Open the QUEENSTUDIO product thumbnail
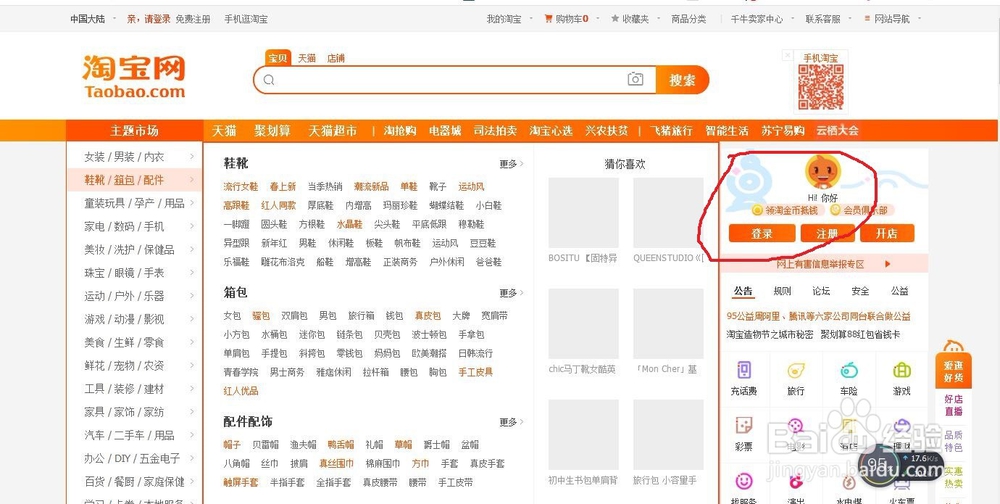 click(x=668, y=212)
